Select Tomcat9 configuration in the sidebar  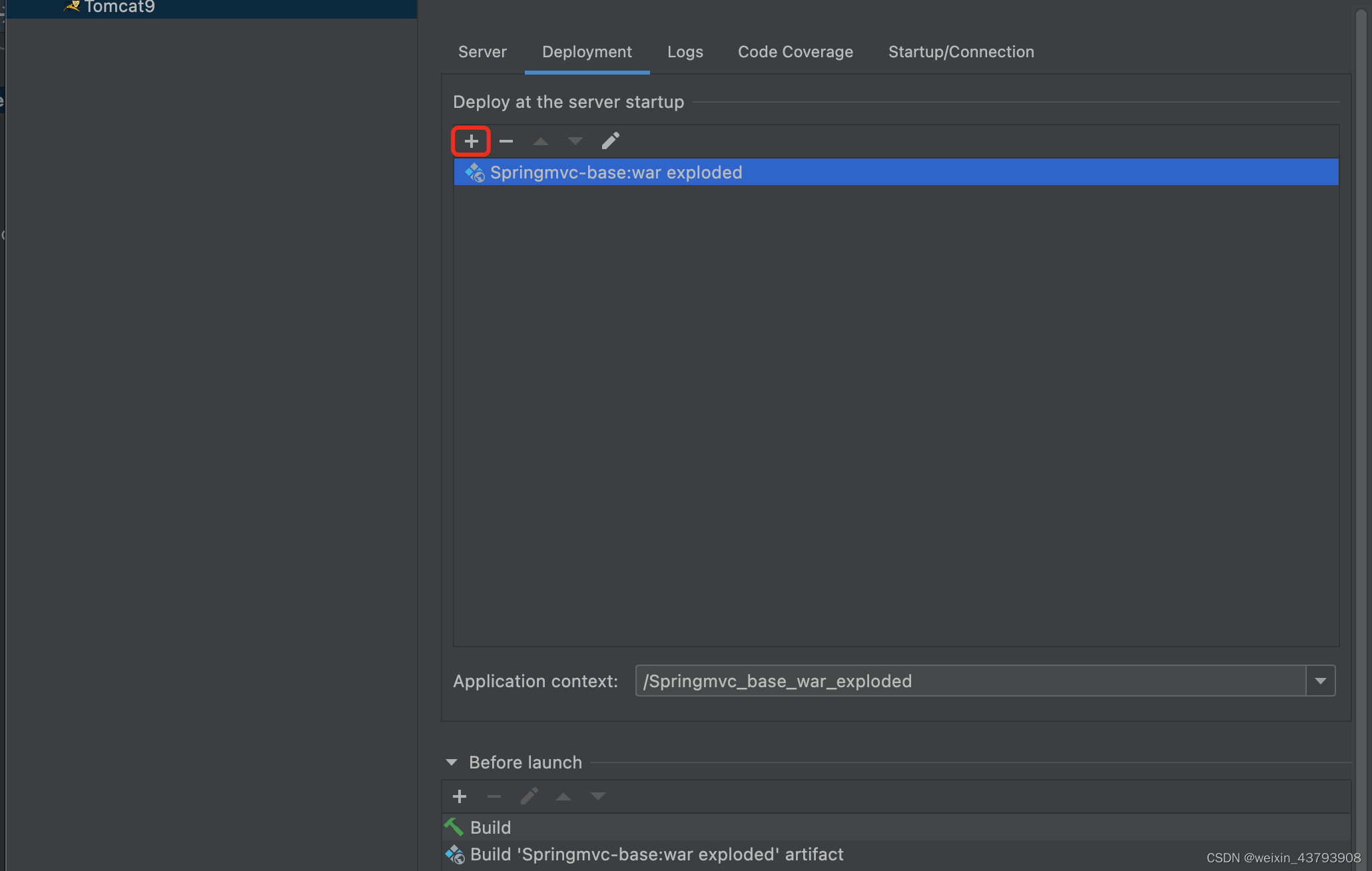coord(120,7)
